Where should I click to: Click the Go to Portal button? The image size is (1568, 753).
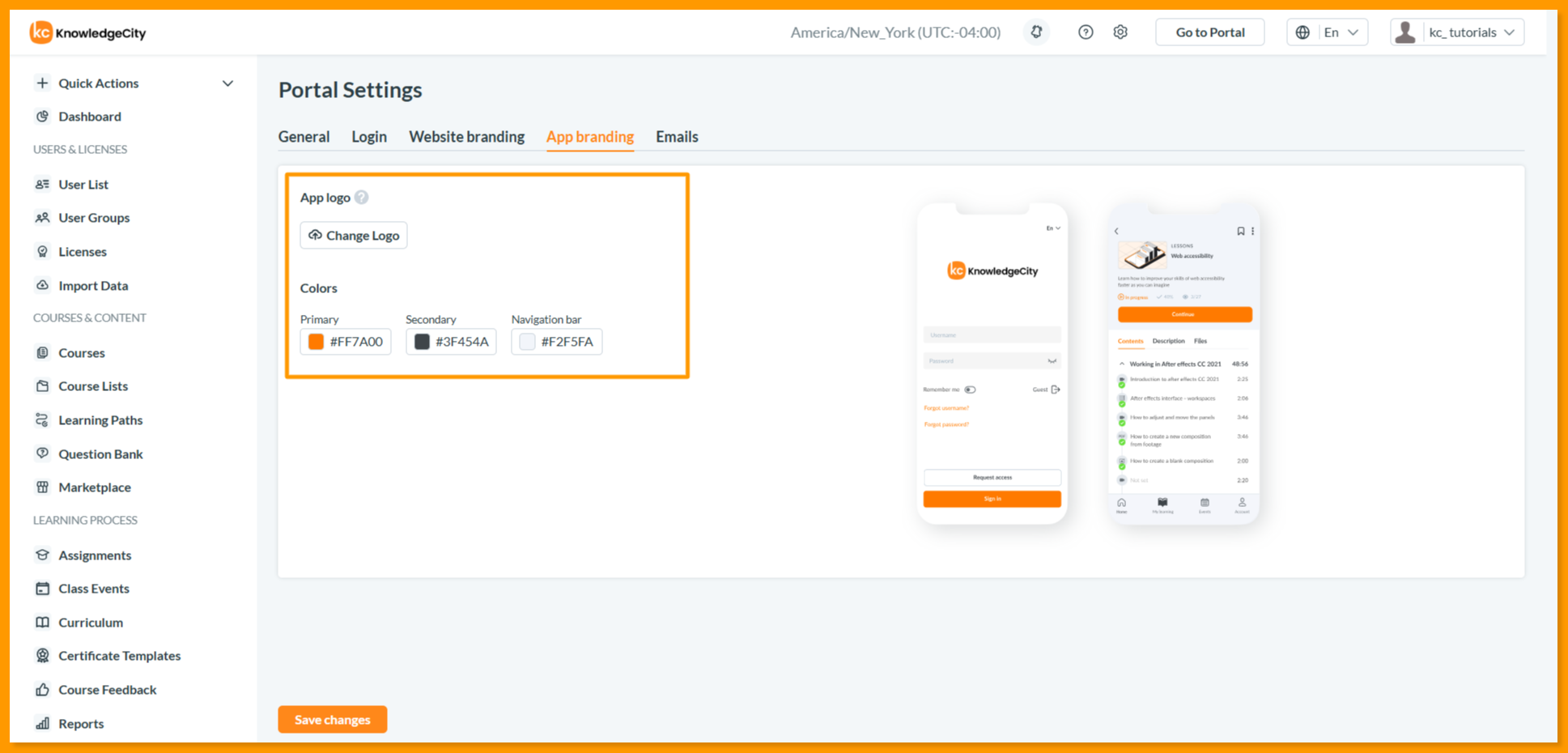(1210, 32)
